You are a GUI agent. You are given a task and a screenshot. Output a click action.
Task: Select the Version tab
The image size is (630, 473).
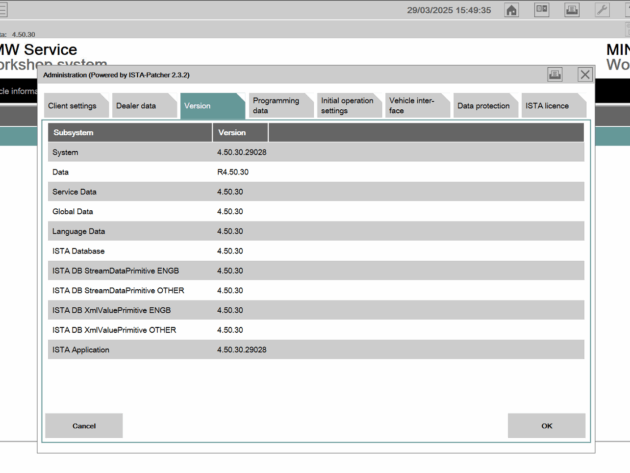click(x=213, y=106)
